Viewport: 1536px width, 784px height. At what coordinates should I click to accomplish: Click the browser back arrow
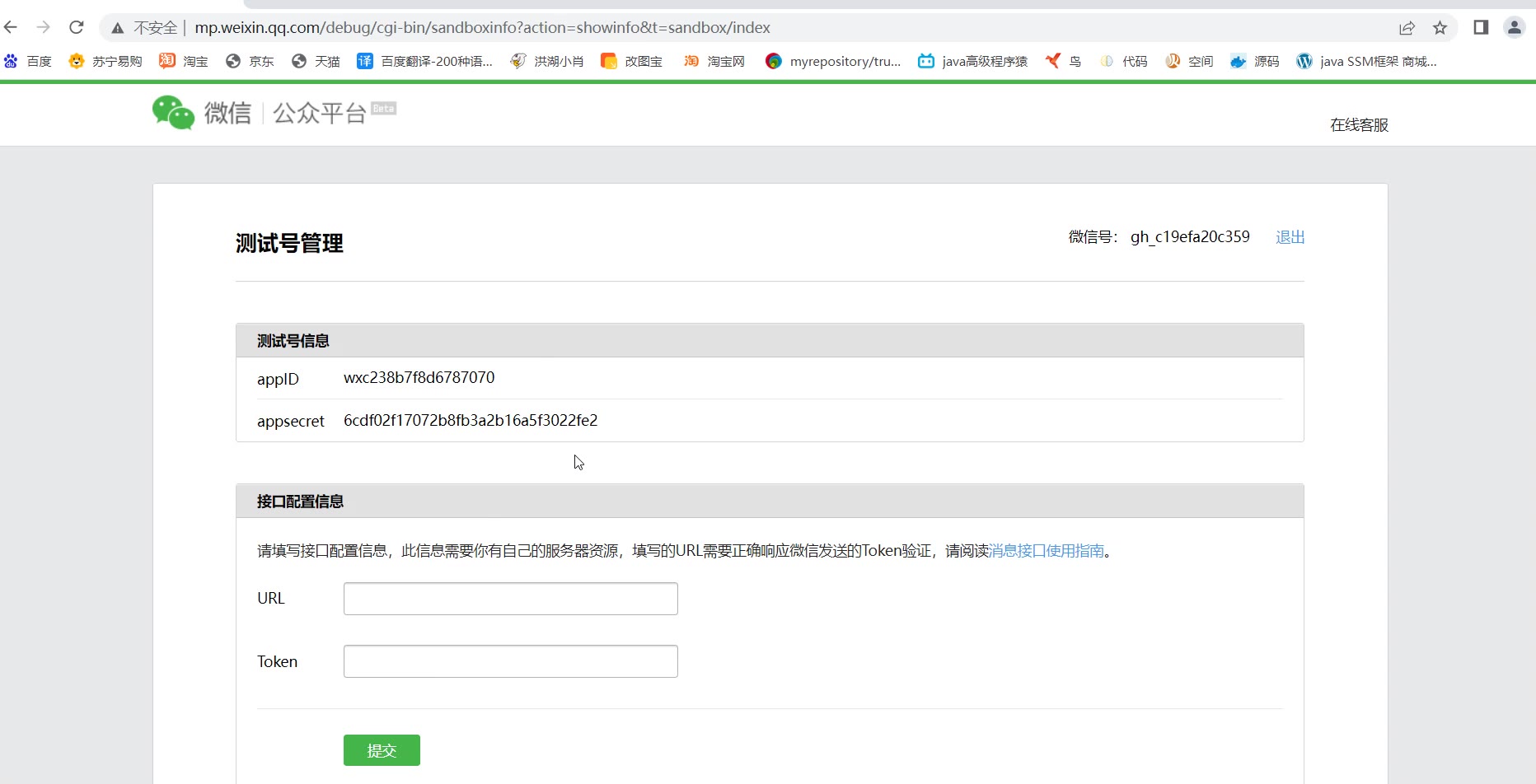[11, 27]
